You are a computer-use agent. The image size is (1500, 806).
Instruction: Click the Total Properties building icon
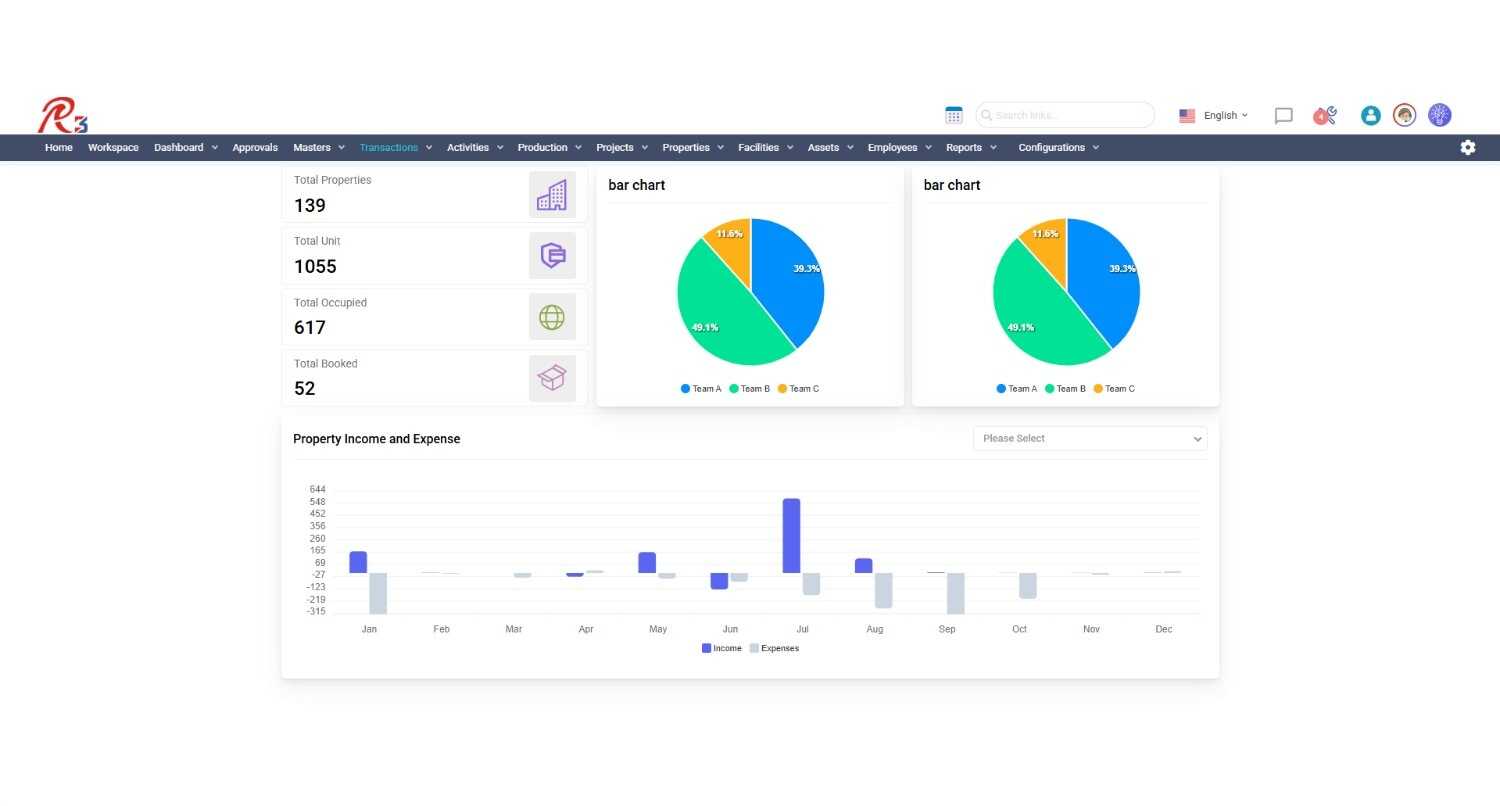[x=552, y=194]
